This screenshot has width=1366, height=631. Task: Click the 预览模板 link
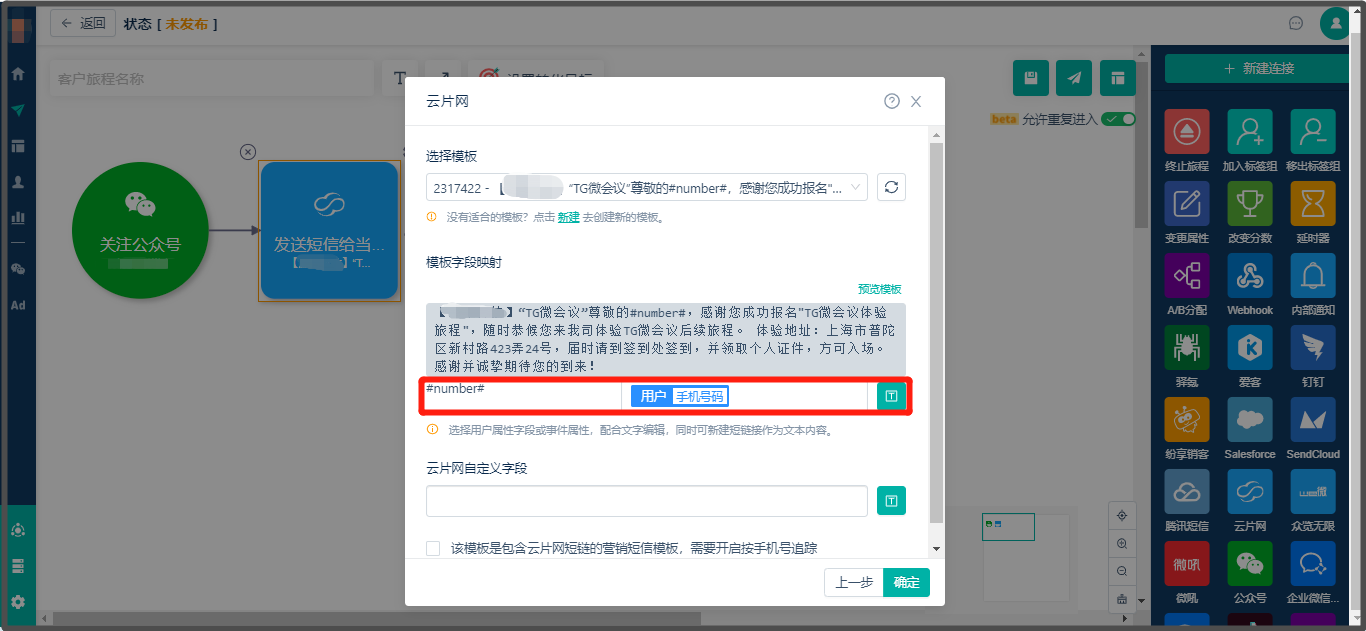pos(880,288)
